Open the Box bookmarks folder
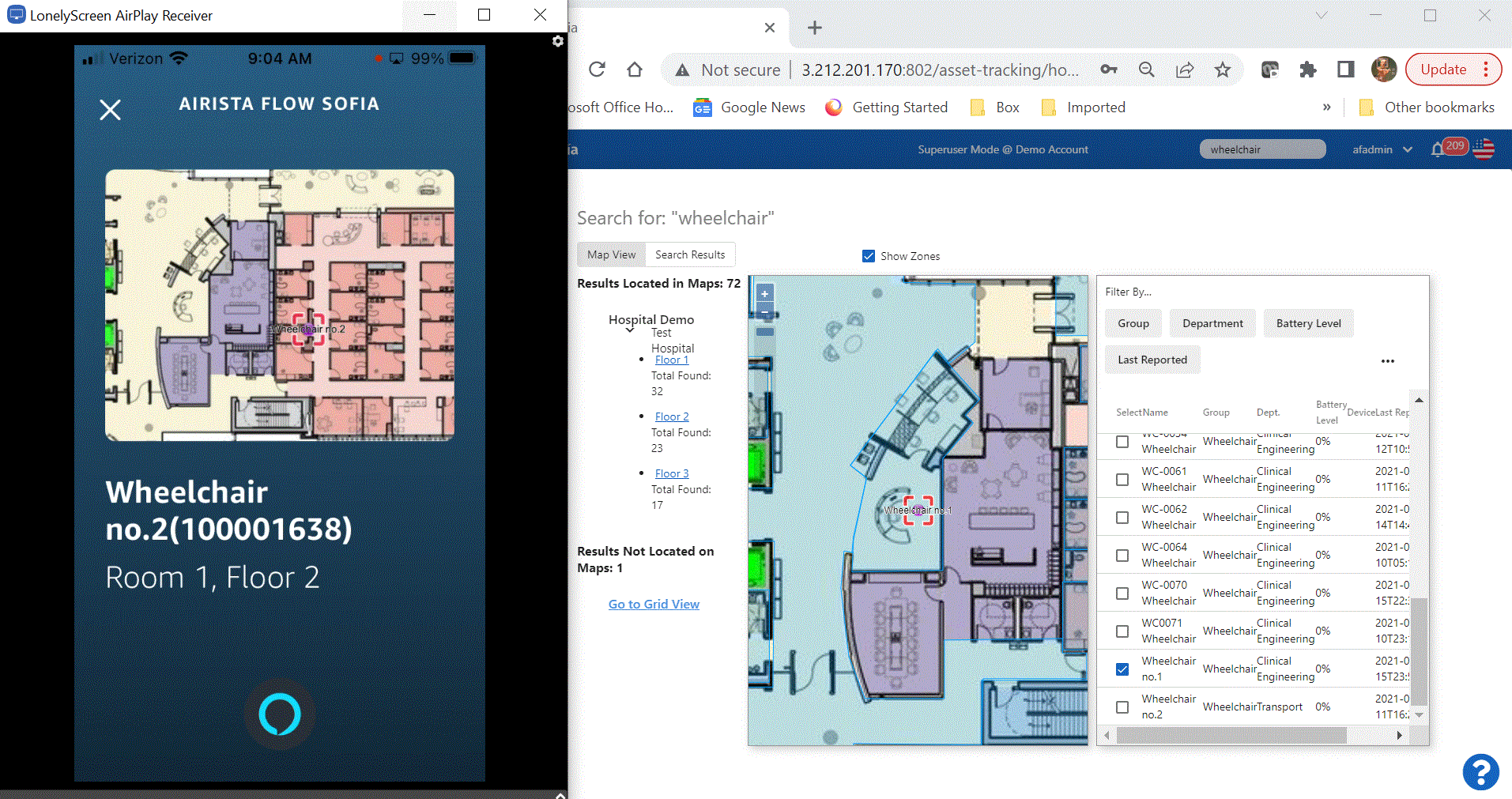Viewport: 1512px width, 799px height. [995, 107]
